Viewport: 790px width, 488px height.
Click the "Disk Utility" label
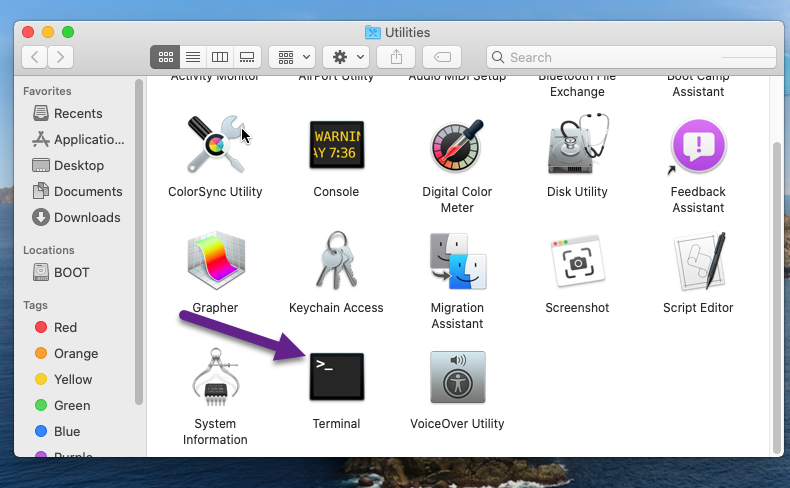[x=577, y=192]
